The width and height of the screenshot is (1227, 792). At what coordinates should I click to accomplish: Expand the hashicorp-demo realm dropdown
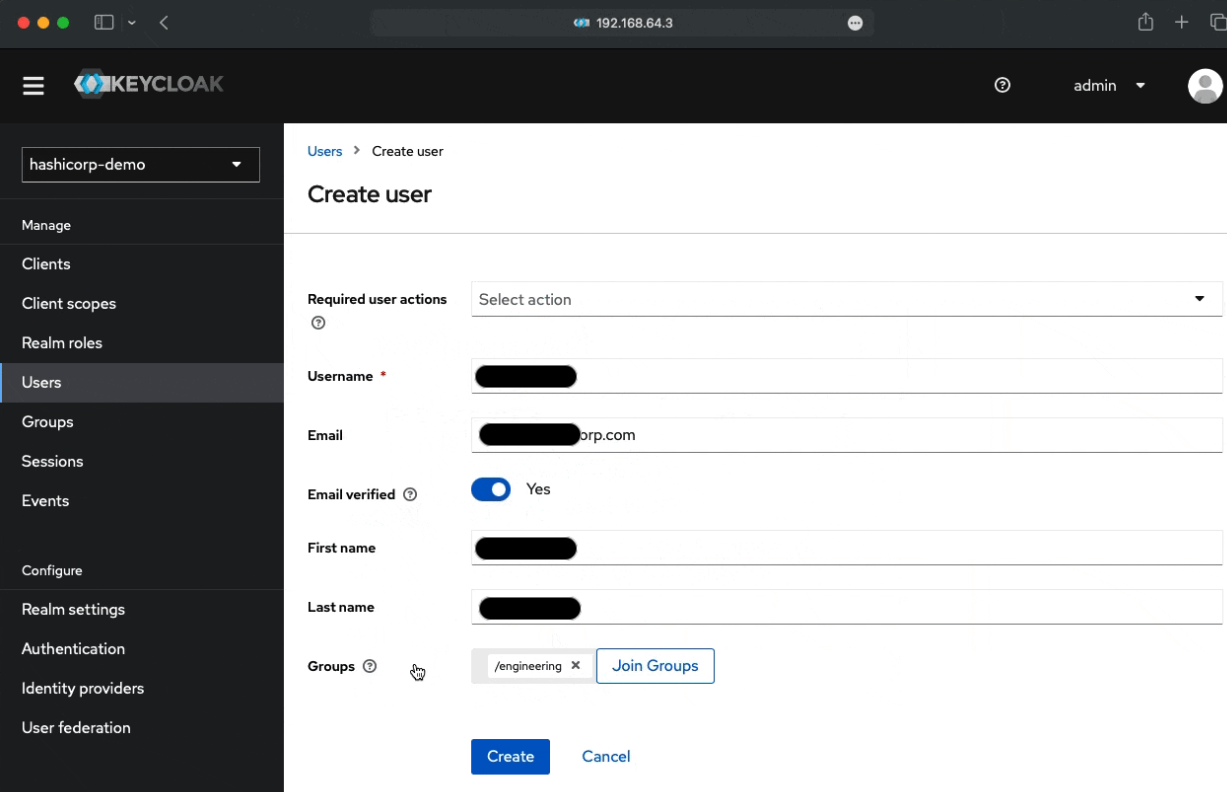point(140,165)
